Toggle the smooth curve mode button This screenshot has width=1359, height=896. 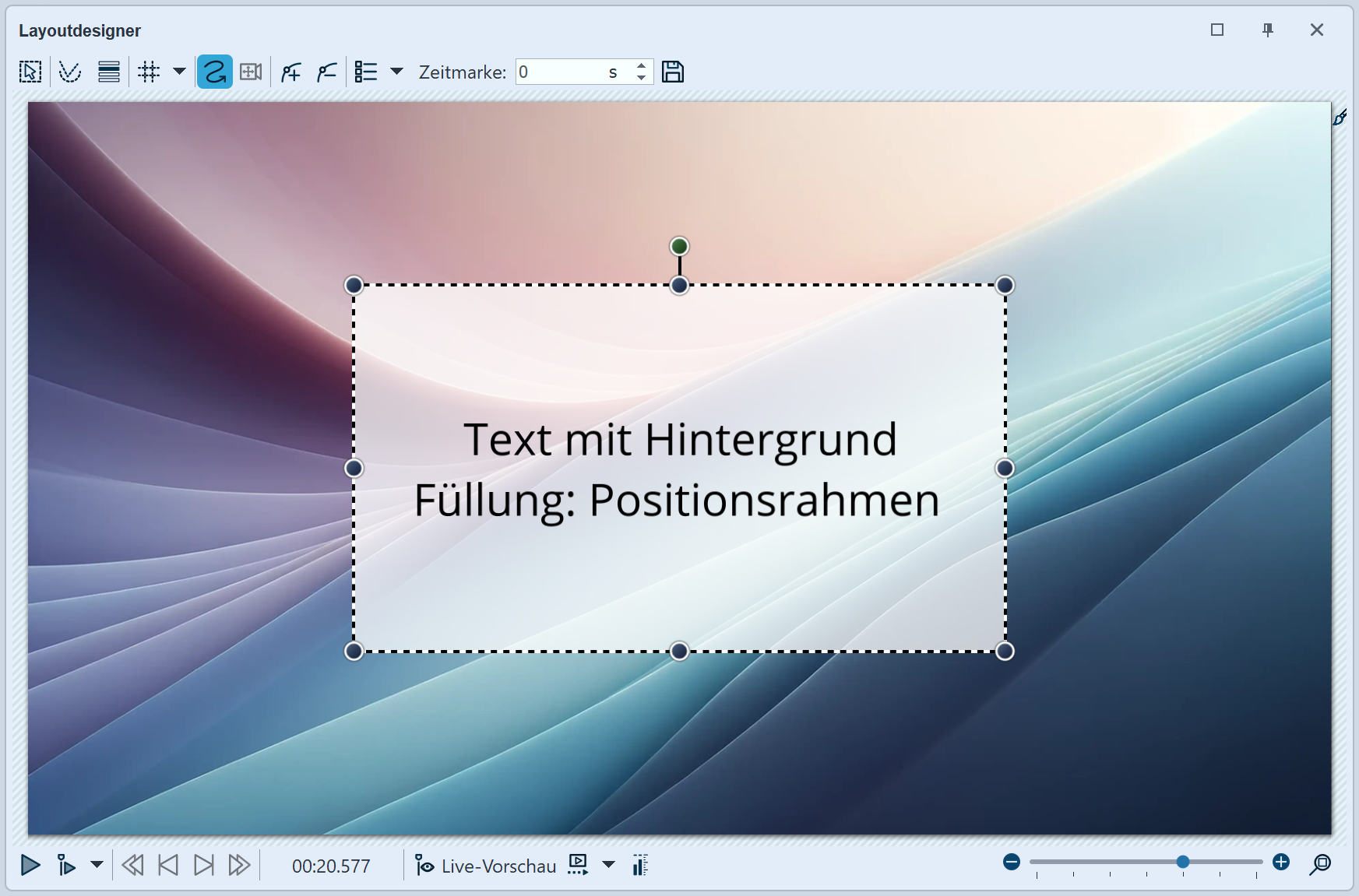pos(214,72)
